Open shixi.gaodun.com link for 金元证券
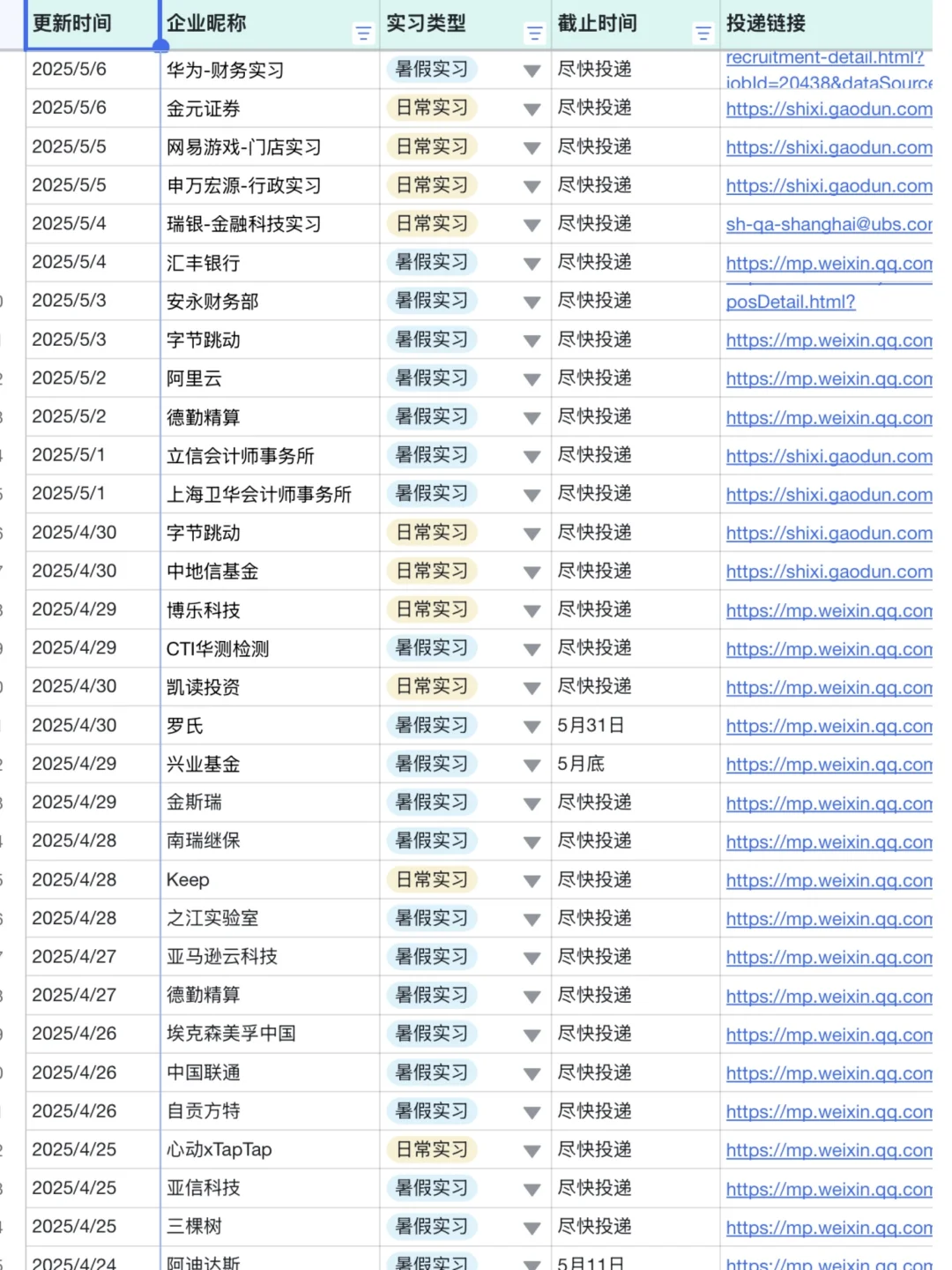Image resolution: width=952 pixels, height=1270 pixels. (829, 109)
